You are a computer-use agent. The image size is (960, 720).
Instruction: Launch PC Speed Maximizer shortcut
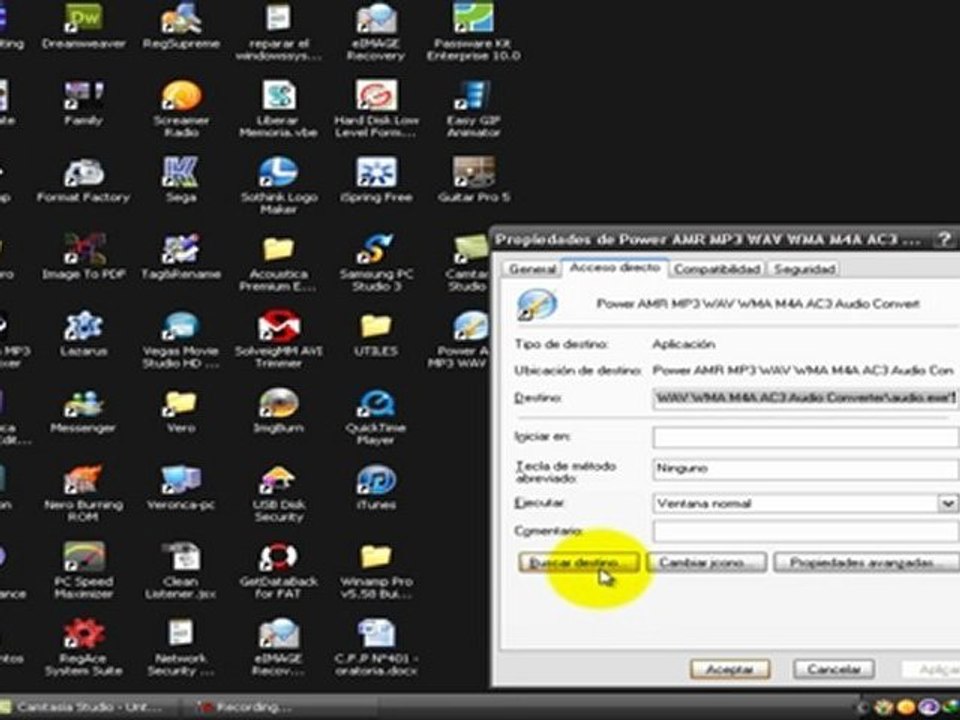coord(84,571)
